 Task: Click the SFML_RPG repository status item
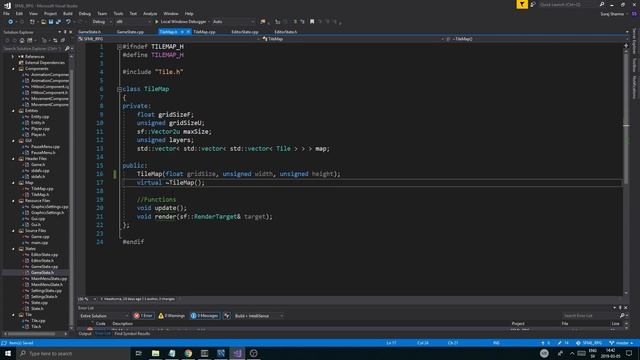[x=589, y=343]
